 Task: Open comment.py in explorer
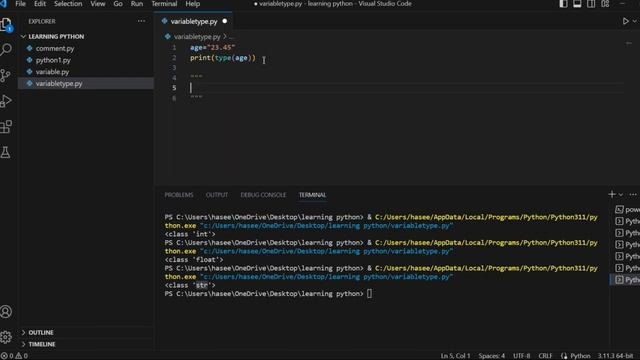point(55,49)
